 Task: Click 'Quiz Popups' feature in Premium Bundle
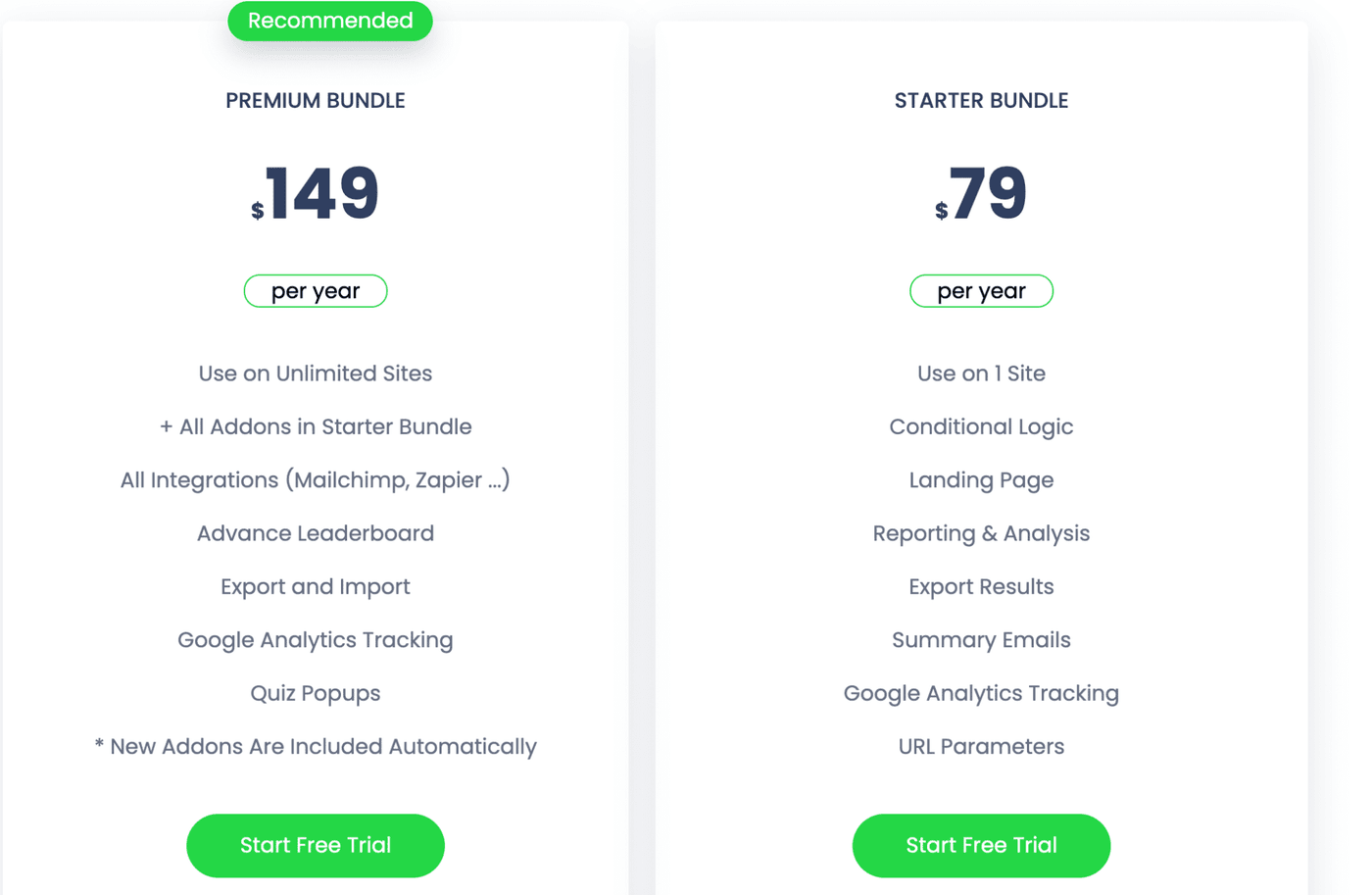(x=315, y=693)
